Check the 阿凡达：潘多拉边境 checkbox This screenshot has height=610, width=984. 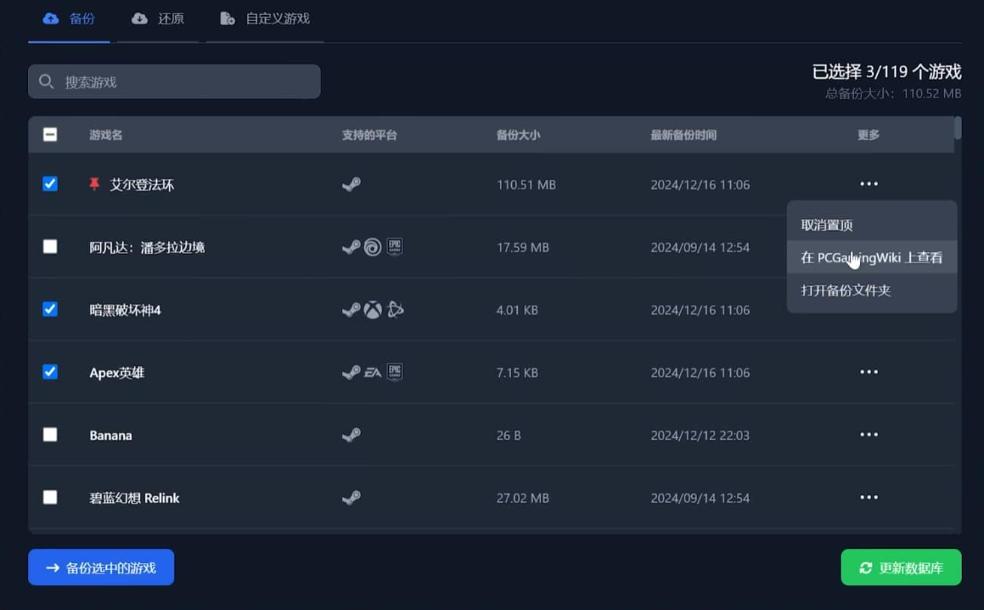50,247
